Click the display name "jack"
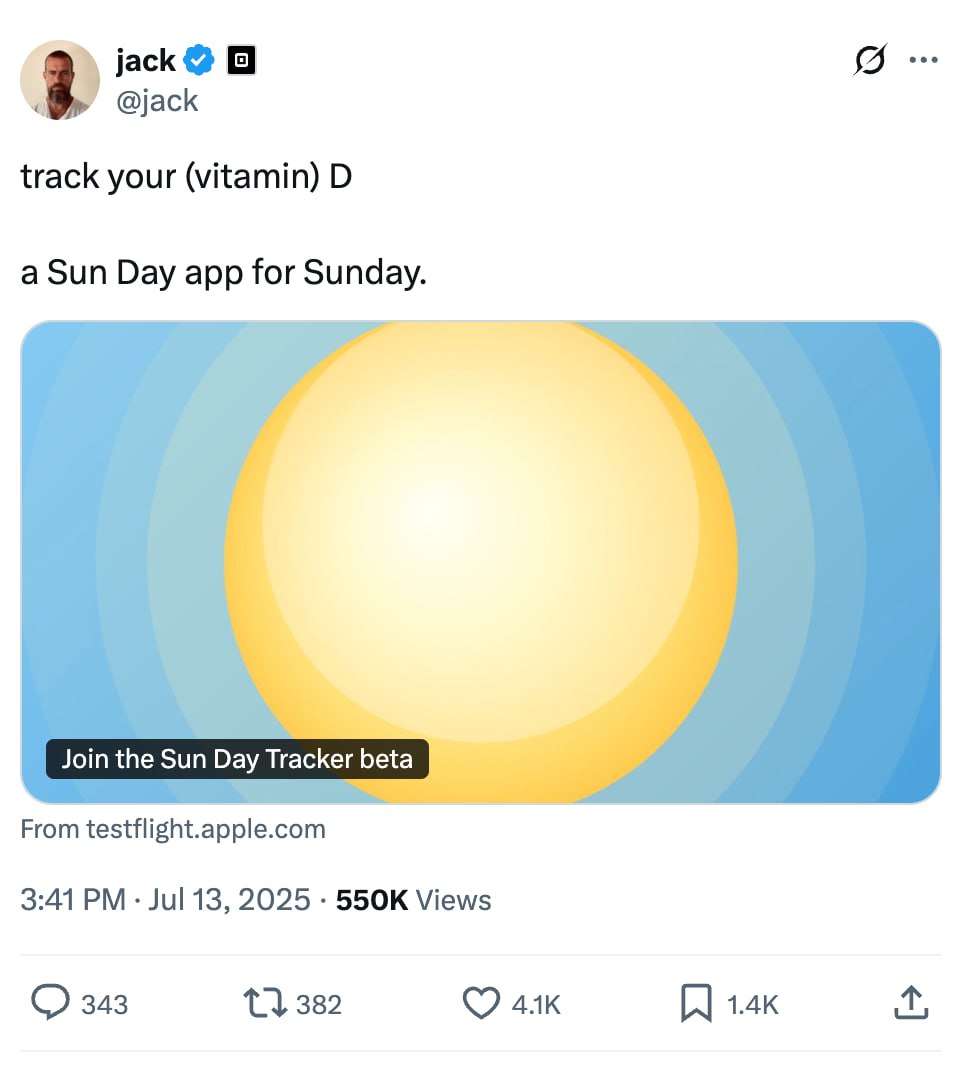The width and height of the screenshot is (962, 1068). (x=145, y=61)
